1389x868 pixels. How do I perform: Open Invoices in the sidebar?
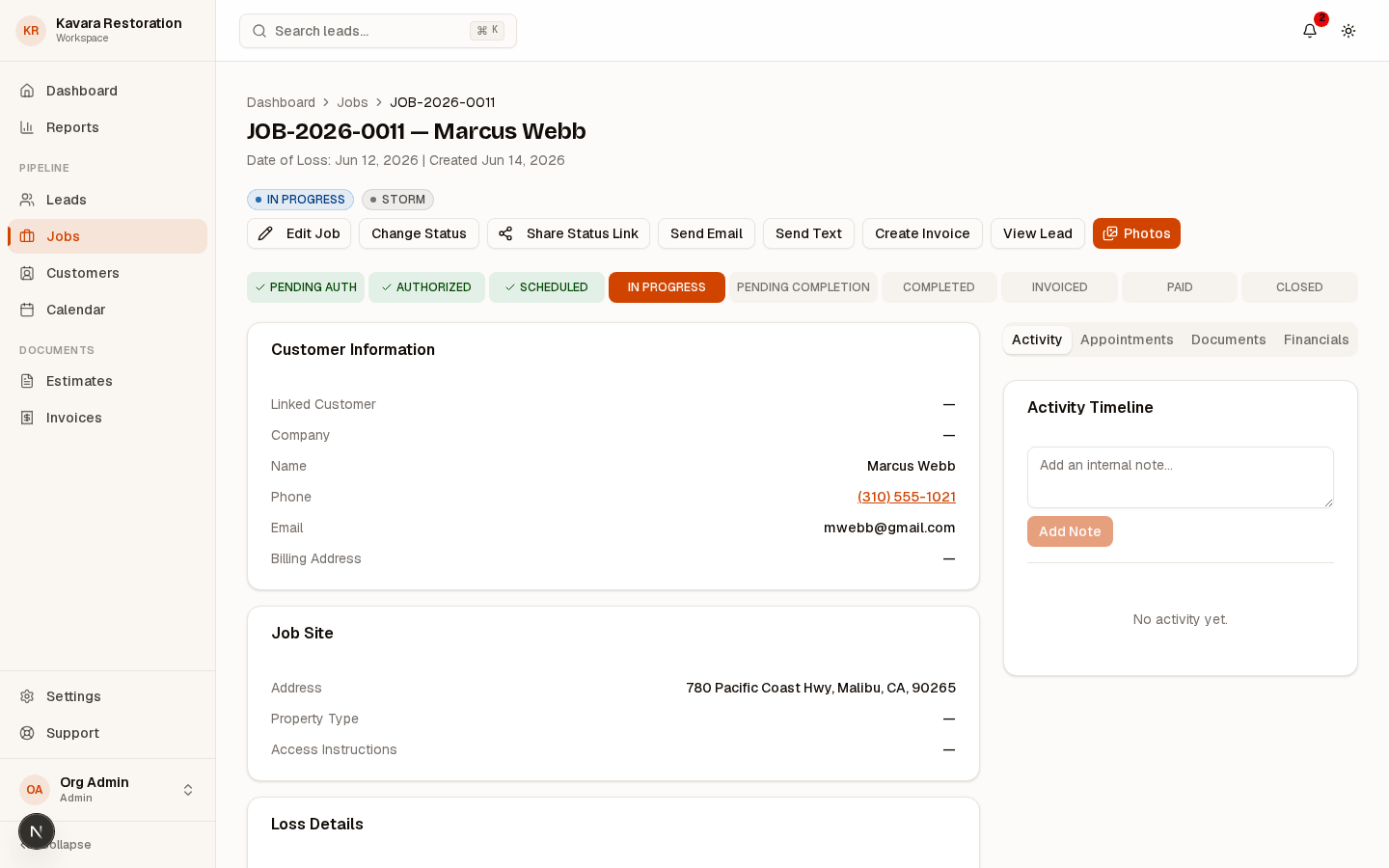(107, 418)
